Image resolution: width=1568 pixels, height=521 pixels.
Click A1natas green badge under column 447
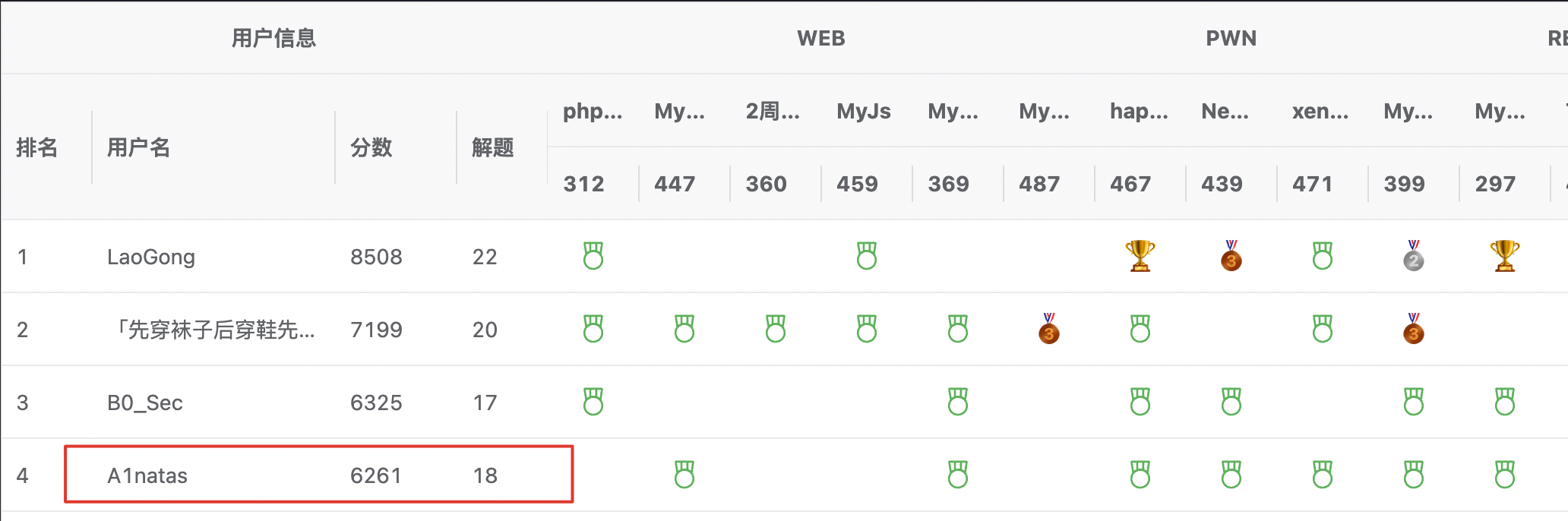[x=684, y=475]
